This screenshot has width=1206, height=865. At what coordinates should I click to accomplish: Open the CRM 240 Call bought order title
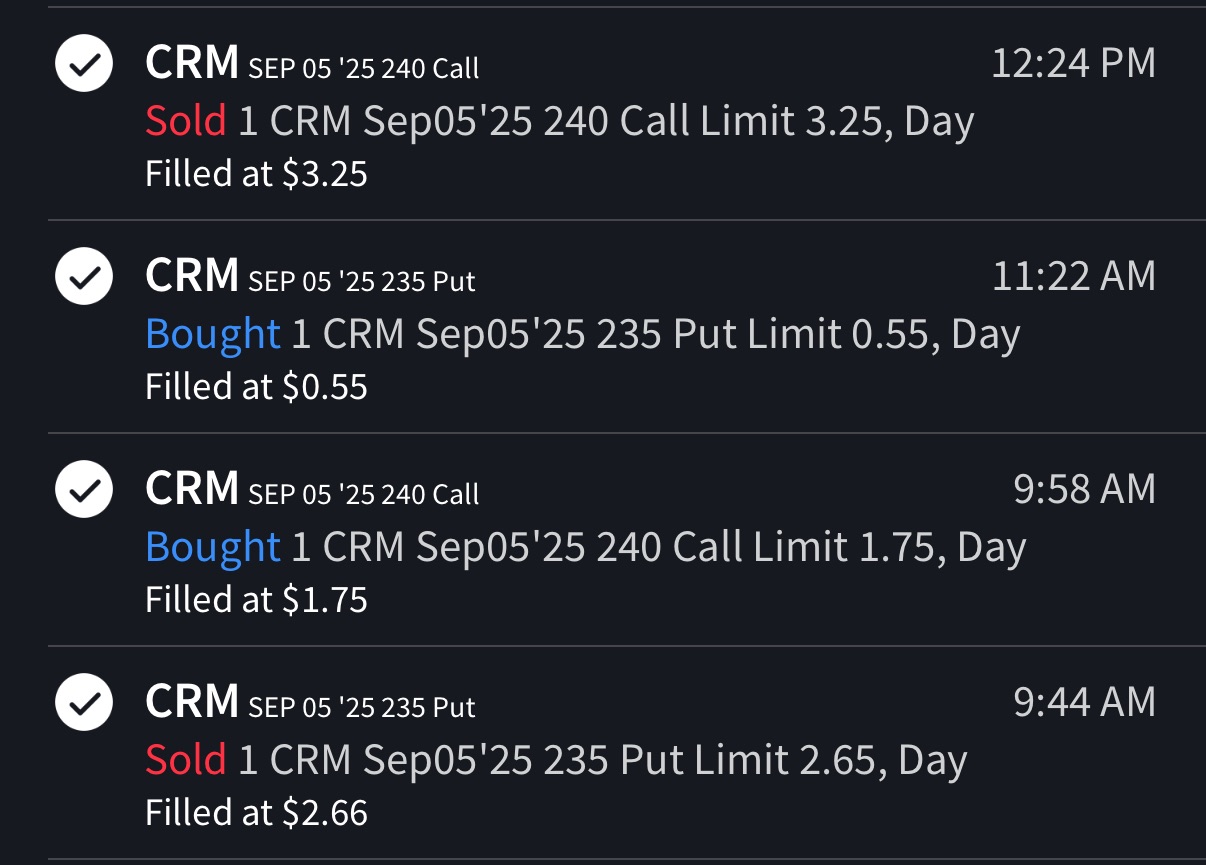pos(312,489)
